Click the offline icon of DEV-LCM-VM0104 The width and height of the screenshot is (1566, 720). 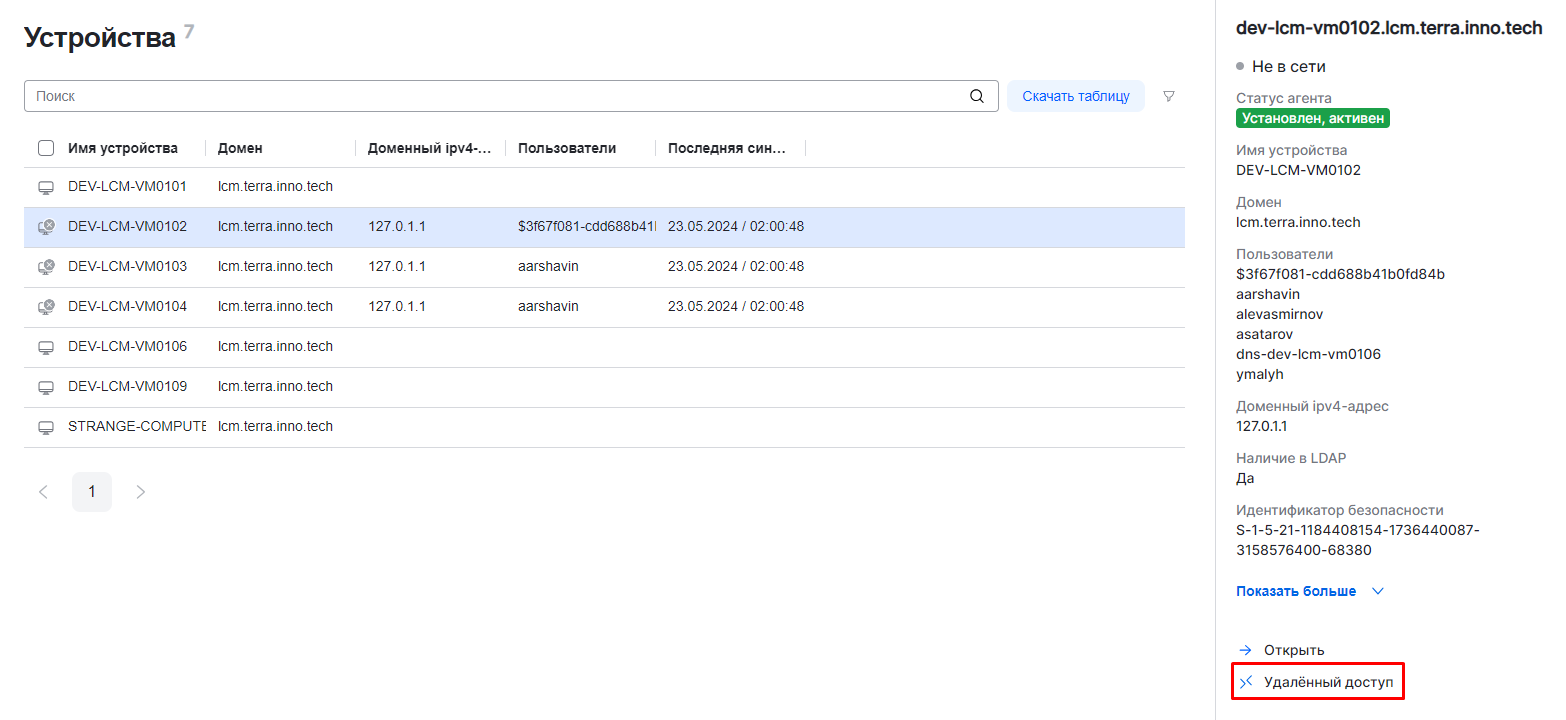point(46,307)
